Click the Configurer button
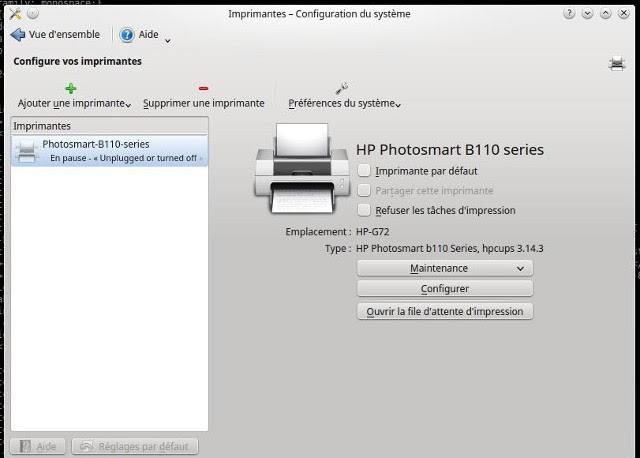The width and height of the screenshot is (640, 458). (x=445, y=289)
